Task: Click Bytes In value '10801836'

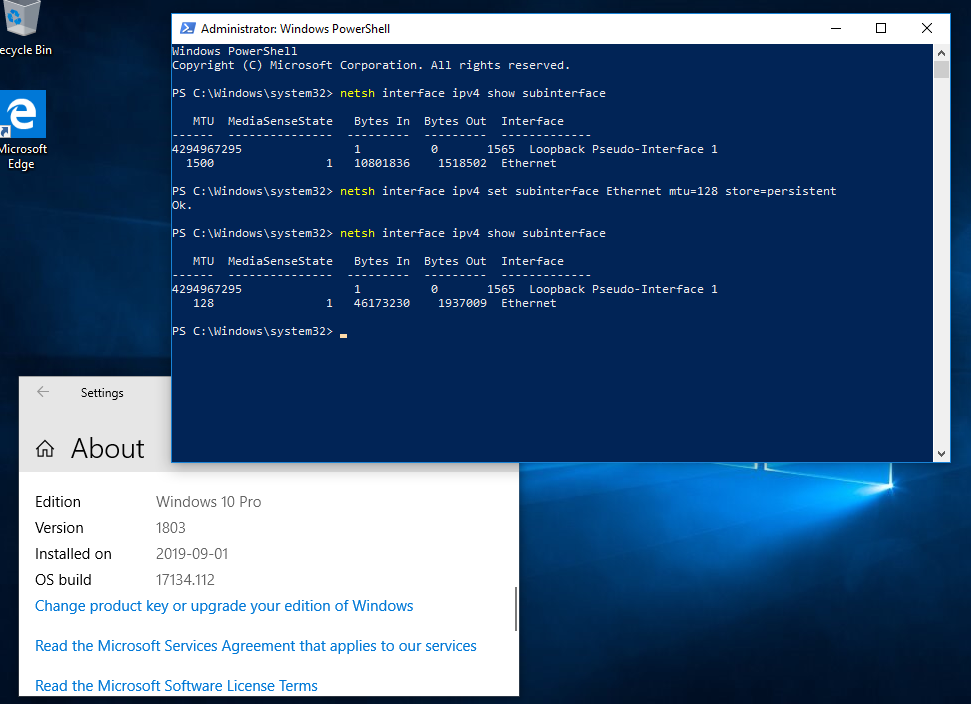Action: (381, 163)
